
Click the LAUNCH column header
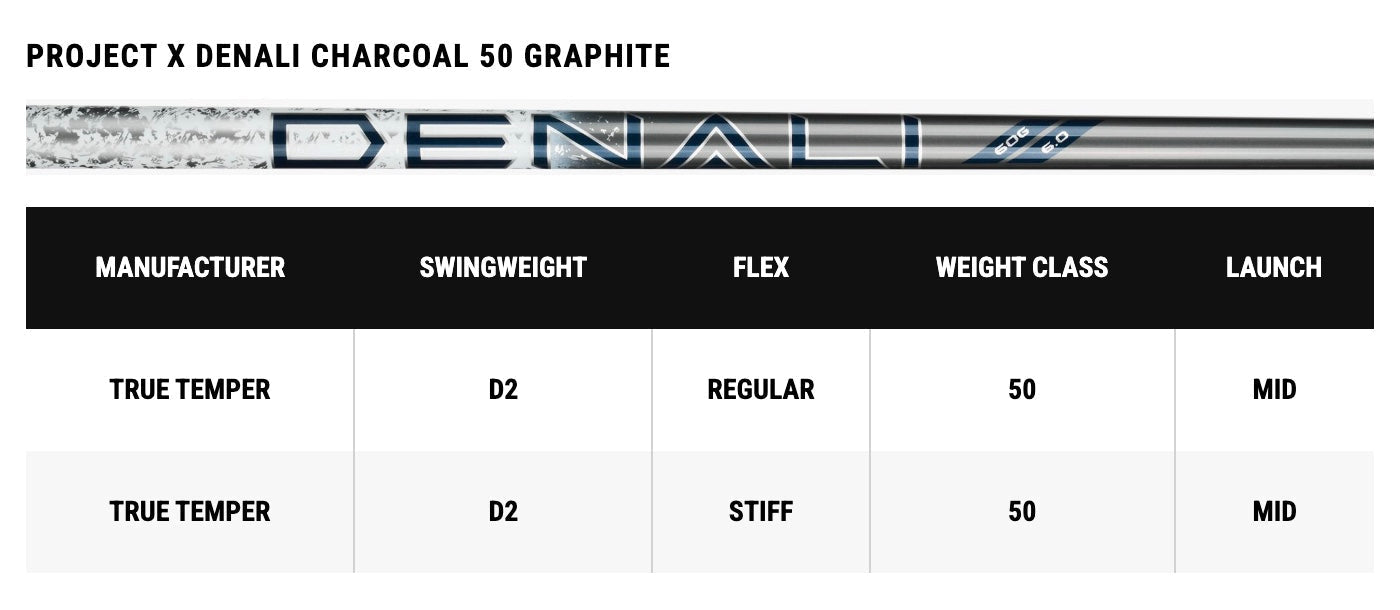1274,267
